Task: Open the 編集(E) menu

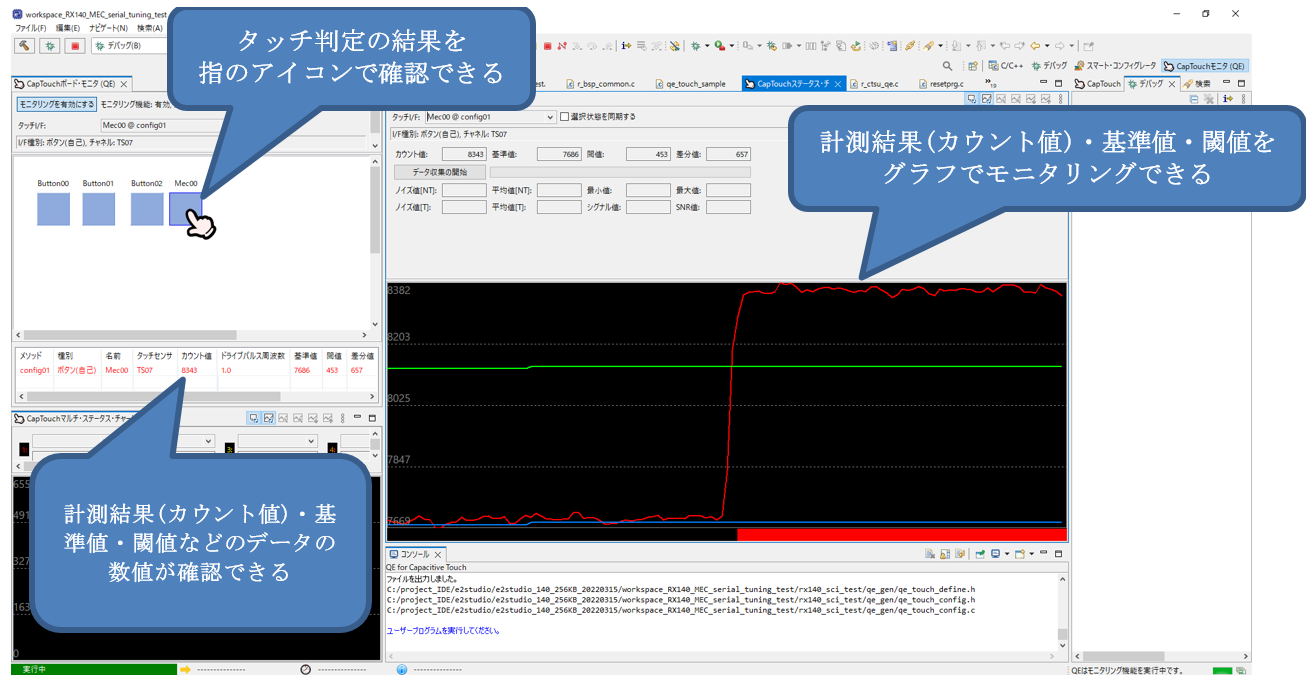Action: point(68,28)
